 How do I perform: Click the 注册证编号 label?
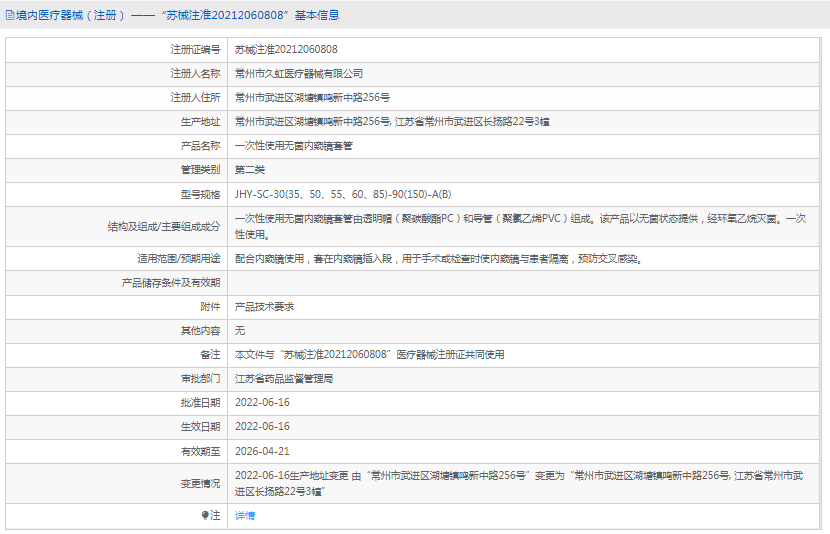(195, 50)
